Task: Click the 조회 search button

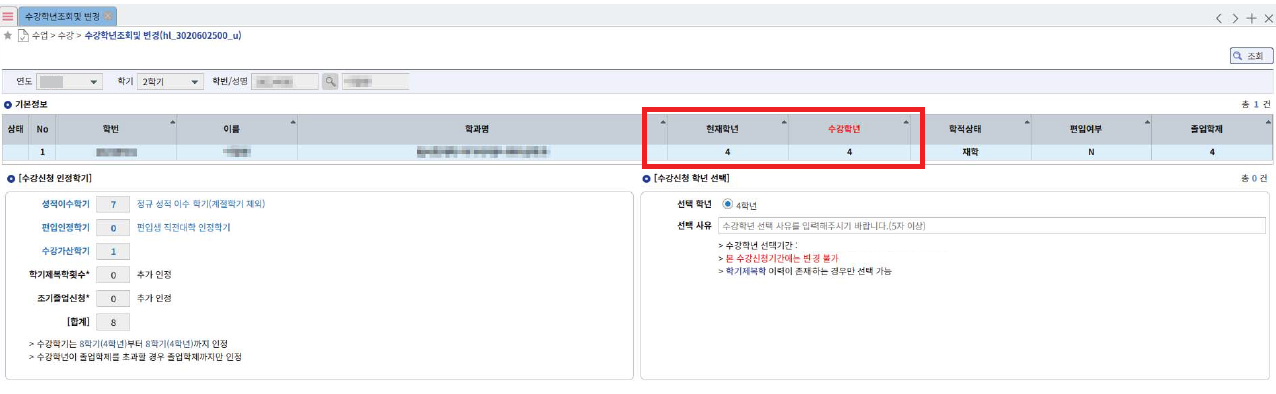Action: (1251, 56)
